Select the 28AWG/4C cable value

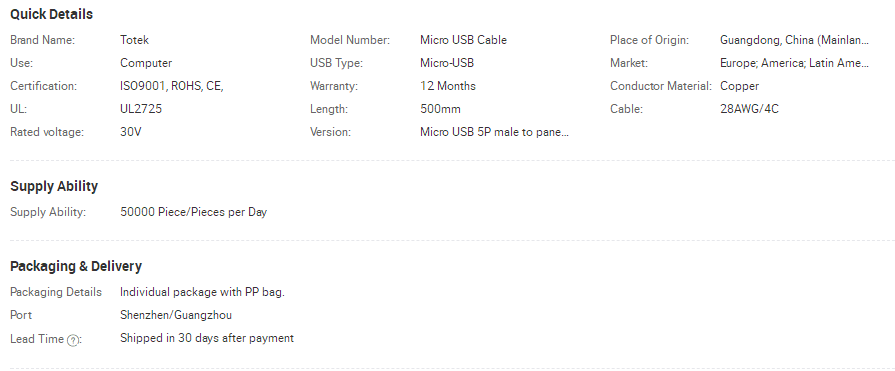749,109
